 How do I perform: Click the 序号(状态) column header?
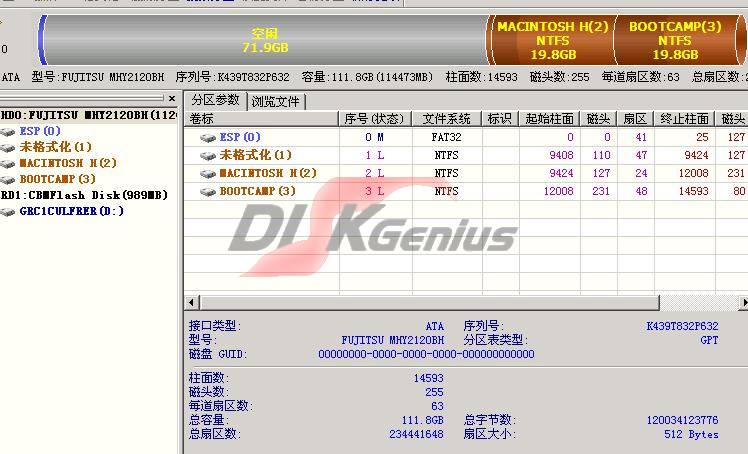click(x=374, y=119)
